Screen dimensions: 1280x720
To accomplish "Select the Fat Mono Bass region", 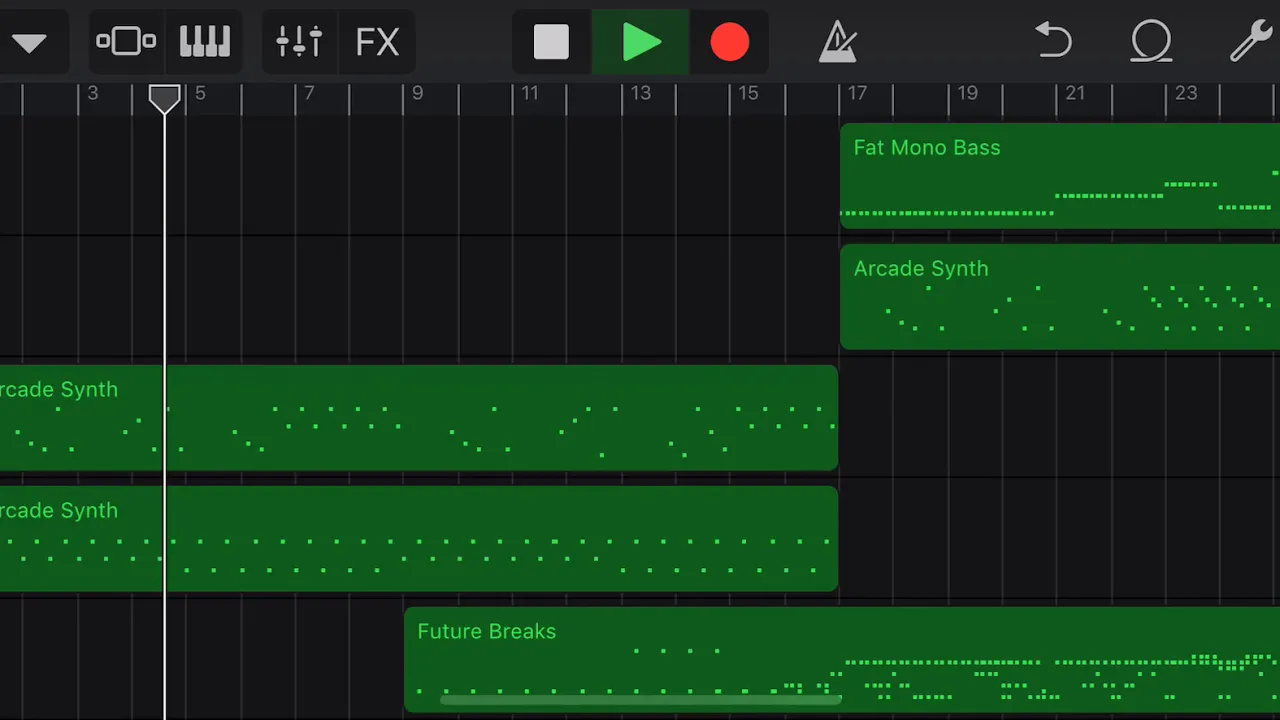I will coord(1060,176).
